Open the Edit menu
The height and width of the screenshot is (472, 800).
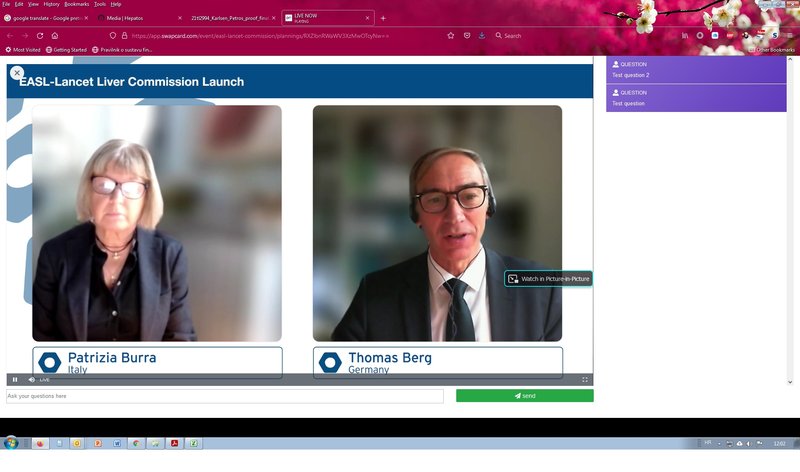(x=19, y=4)
